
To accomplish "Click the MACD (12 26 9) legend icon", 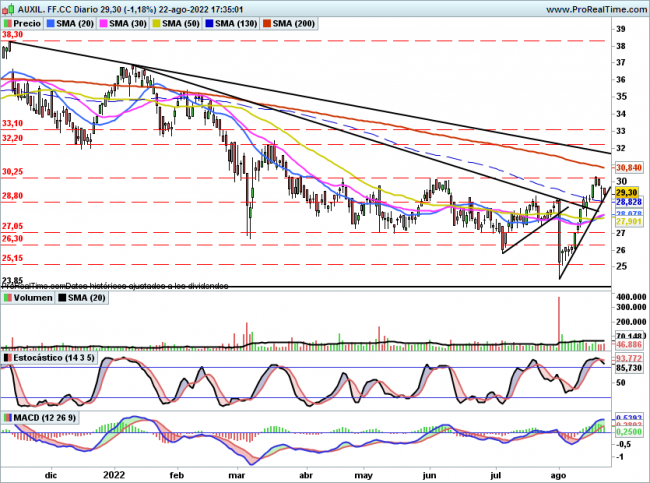I will point(8,417).
